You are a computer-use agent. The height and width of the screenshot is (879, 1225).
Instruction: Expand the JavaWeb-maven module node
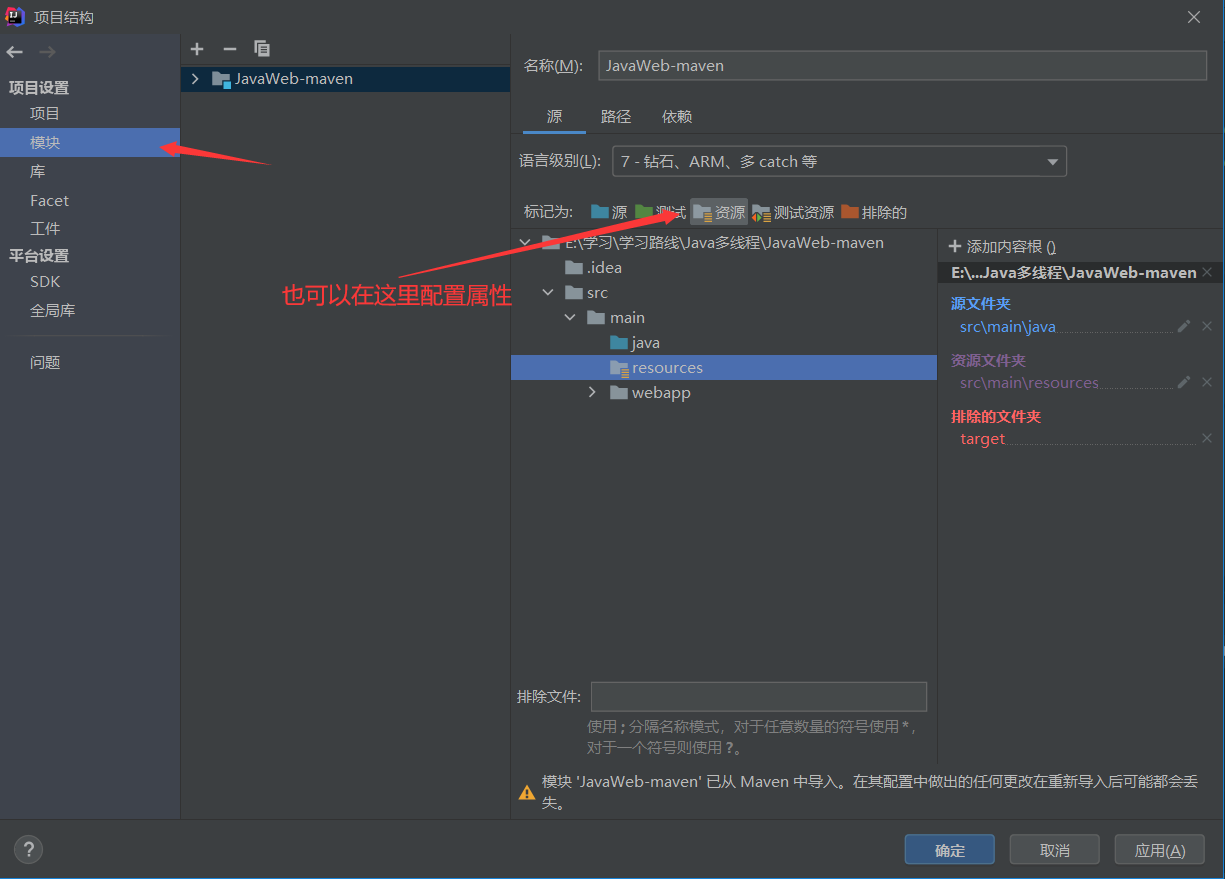195,79
